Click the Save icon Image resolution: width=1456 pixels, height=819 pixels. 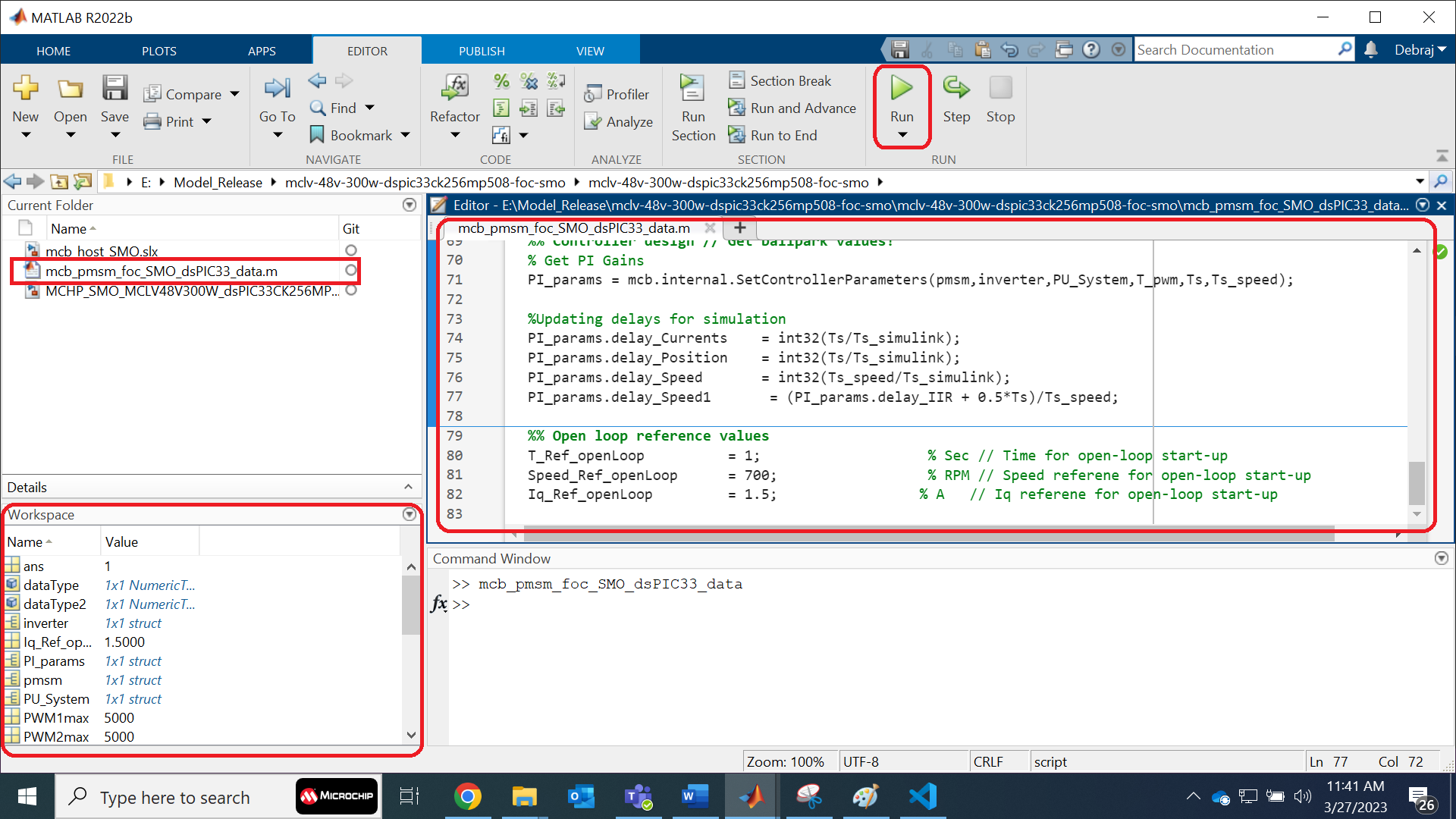[115, 89]
